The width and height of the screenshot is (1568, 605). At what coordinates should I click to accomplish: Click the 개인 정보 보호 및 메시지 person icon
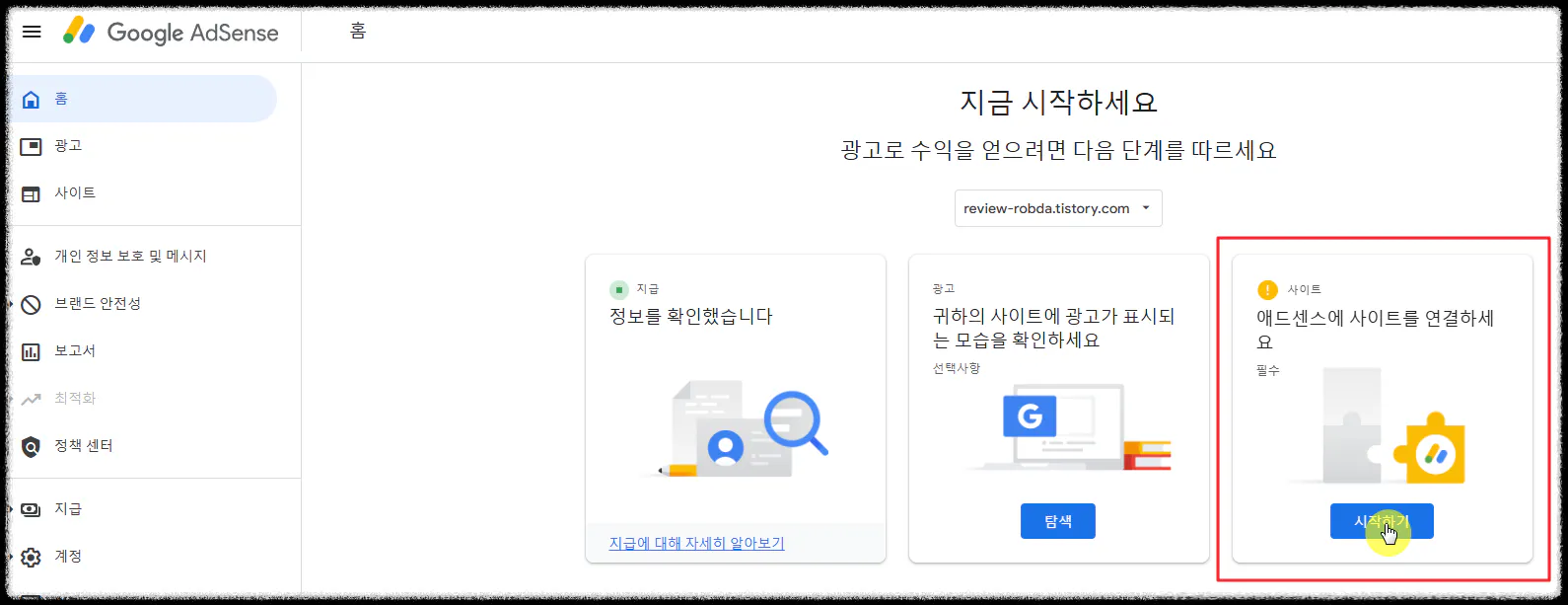click(32, 257)
